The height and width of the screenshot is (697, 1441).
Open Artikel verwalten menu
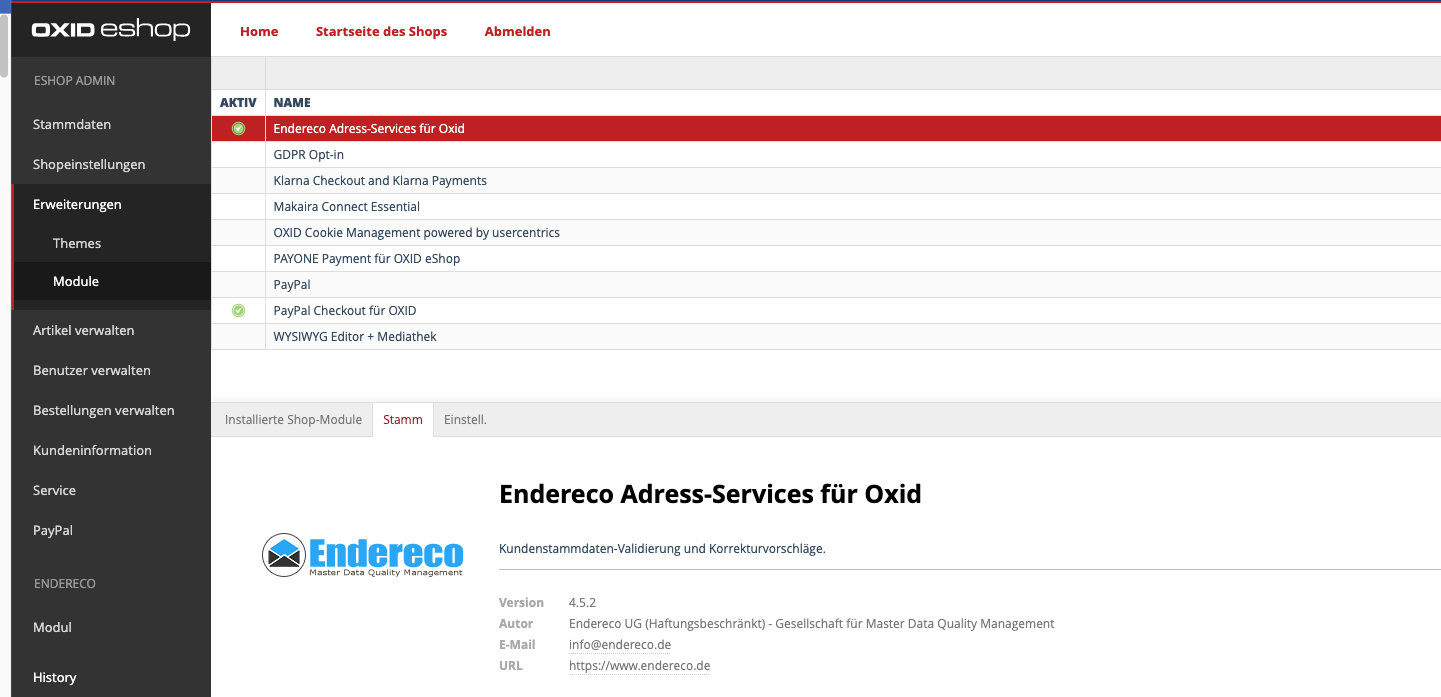pyautogui.click(x=83, y=330)
